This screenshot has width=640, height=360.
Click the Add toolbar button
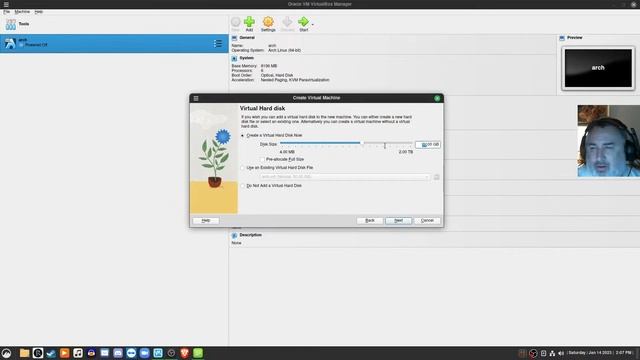249,24
